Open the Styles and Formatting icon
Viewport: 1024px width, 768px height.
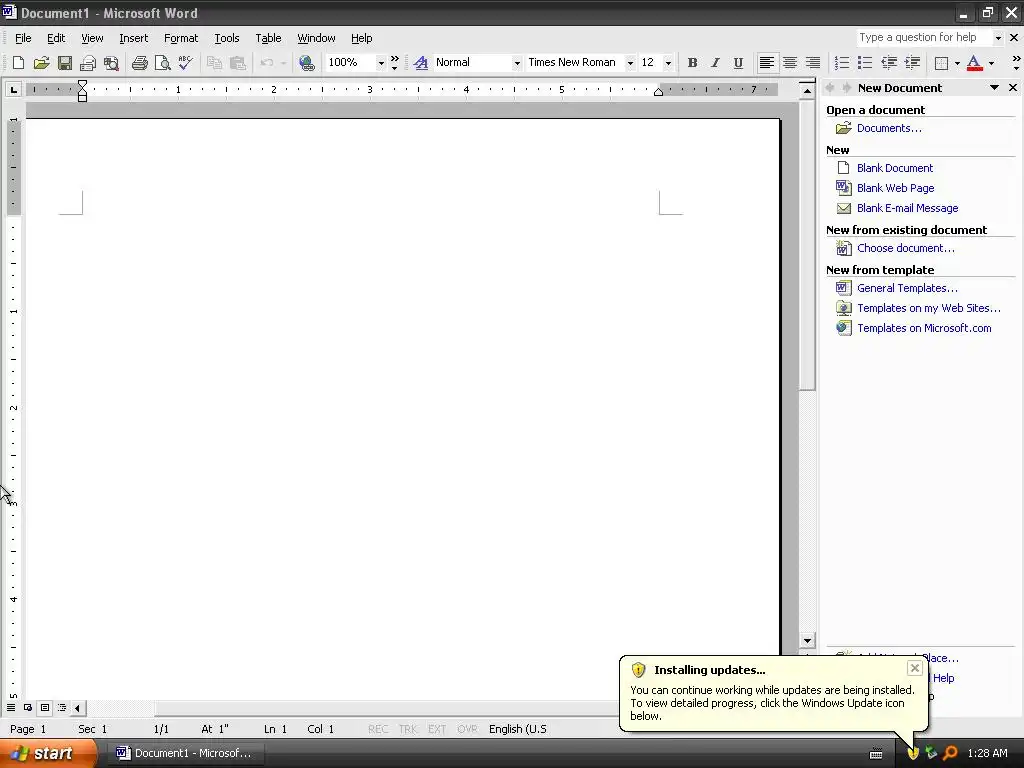click(x=421, y=63)
